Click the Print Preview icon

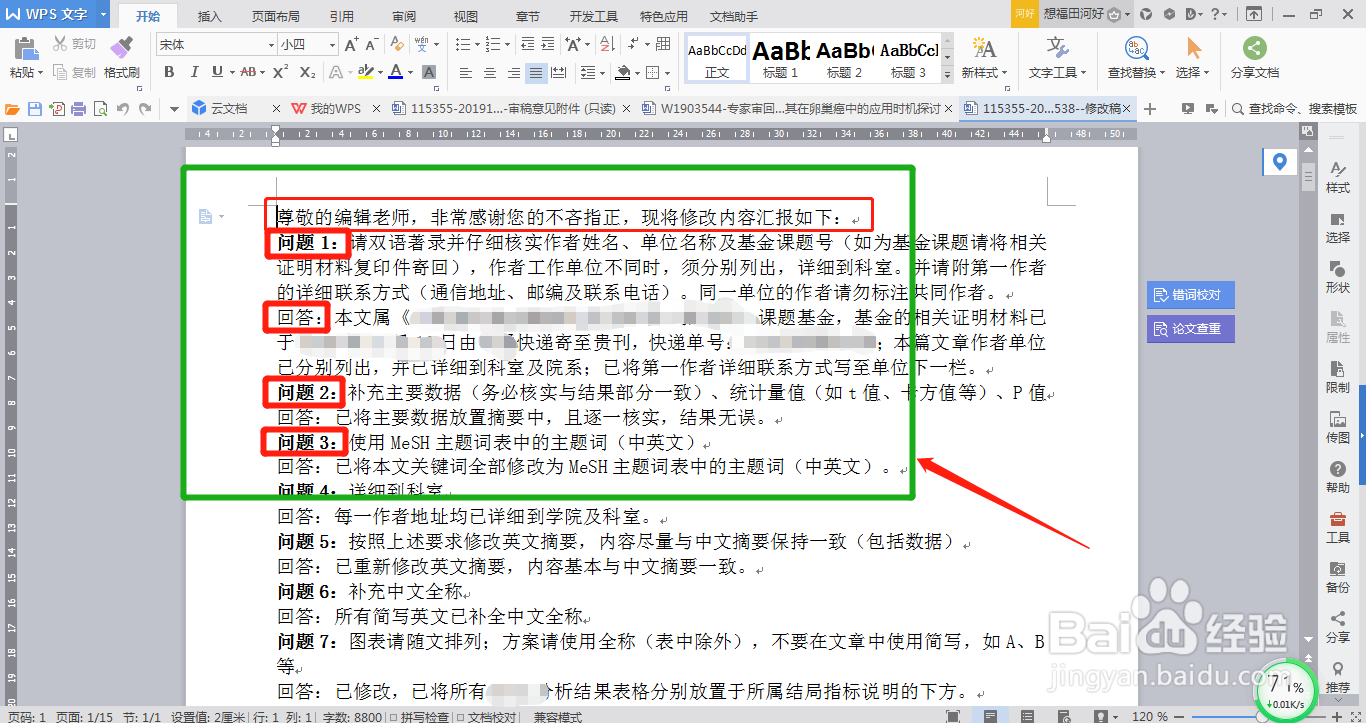(101, 109)
